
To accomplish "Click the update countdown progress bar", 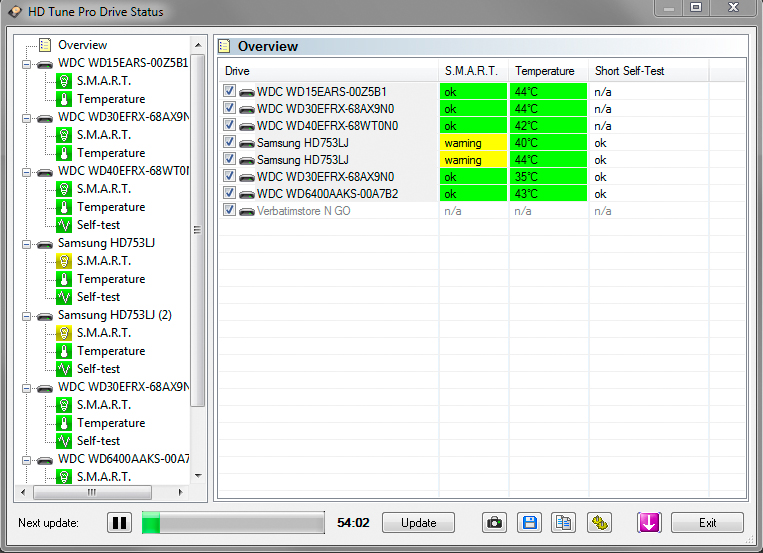I will coord(233,523).
